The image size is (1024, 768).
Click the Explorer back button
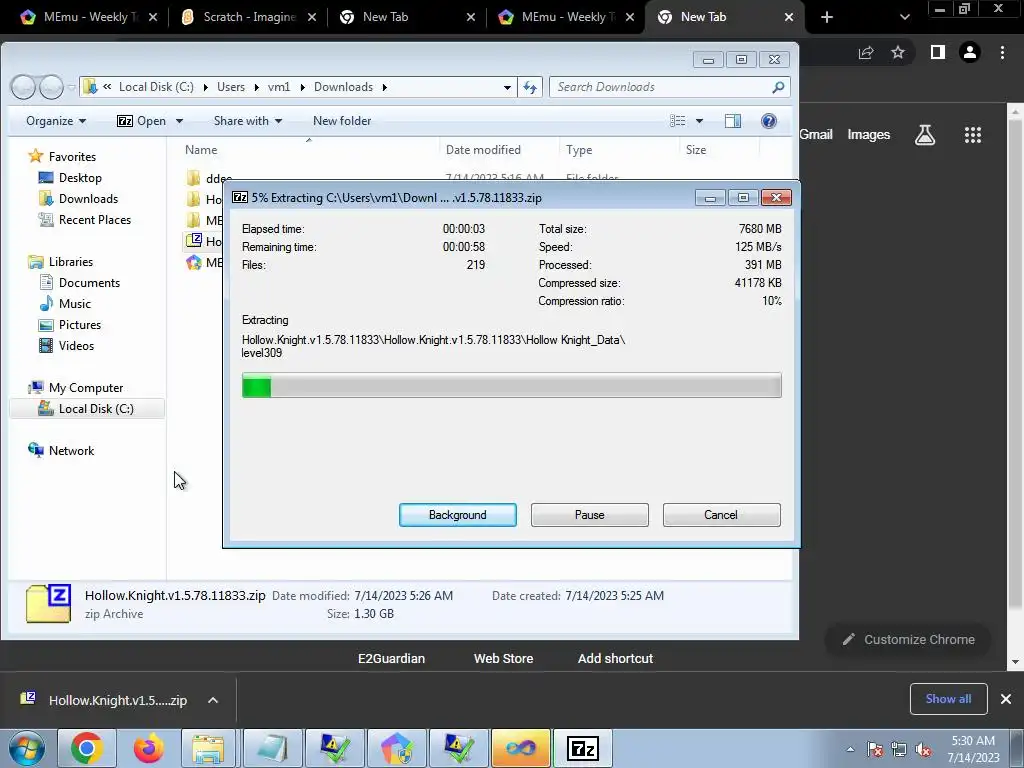coord(24,87)
